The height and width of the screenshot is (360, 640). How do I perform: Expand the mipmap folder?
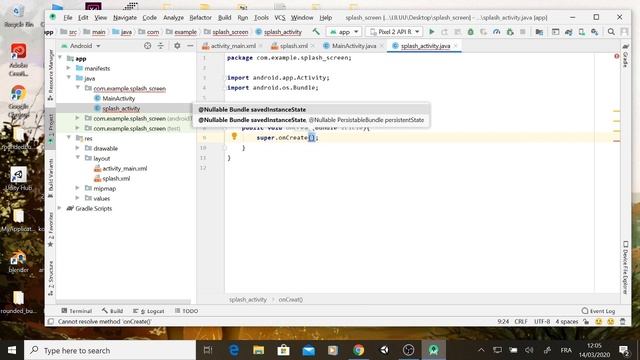coord(78,188)
